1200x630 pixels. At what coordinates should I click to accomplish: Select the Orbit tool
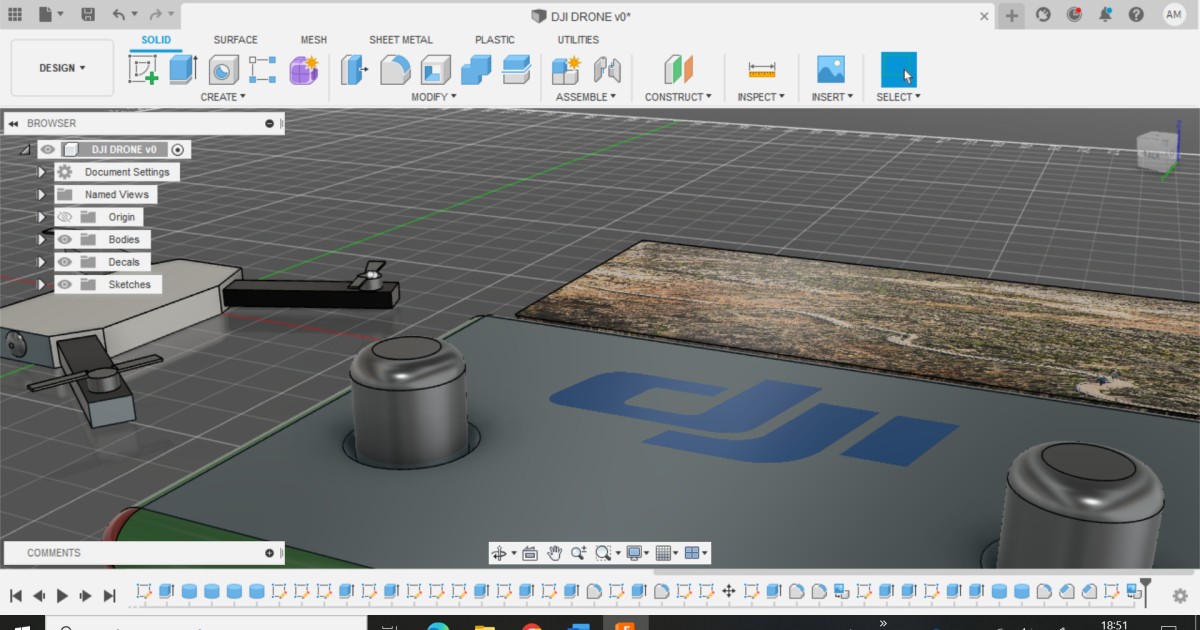[499, 553]
